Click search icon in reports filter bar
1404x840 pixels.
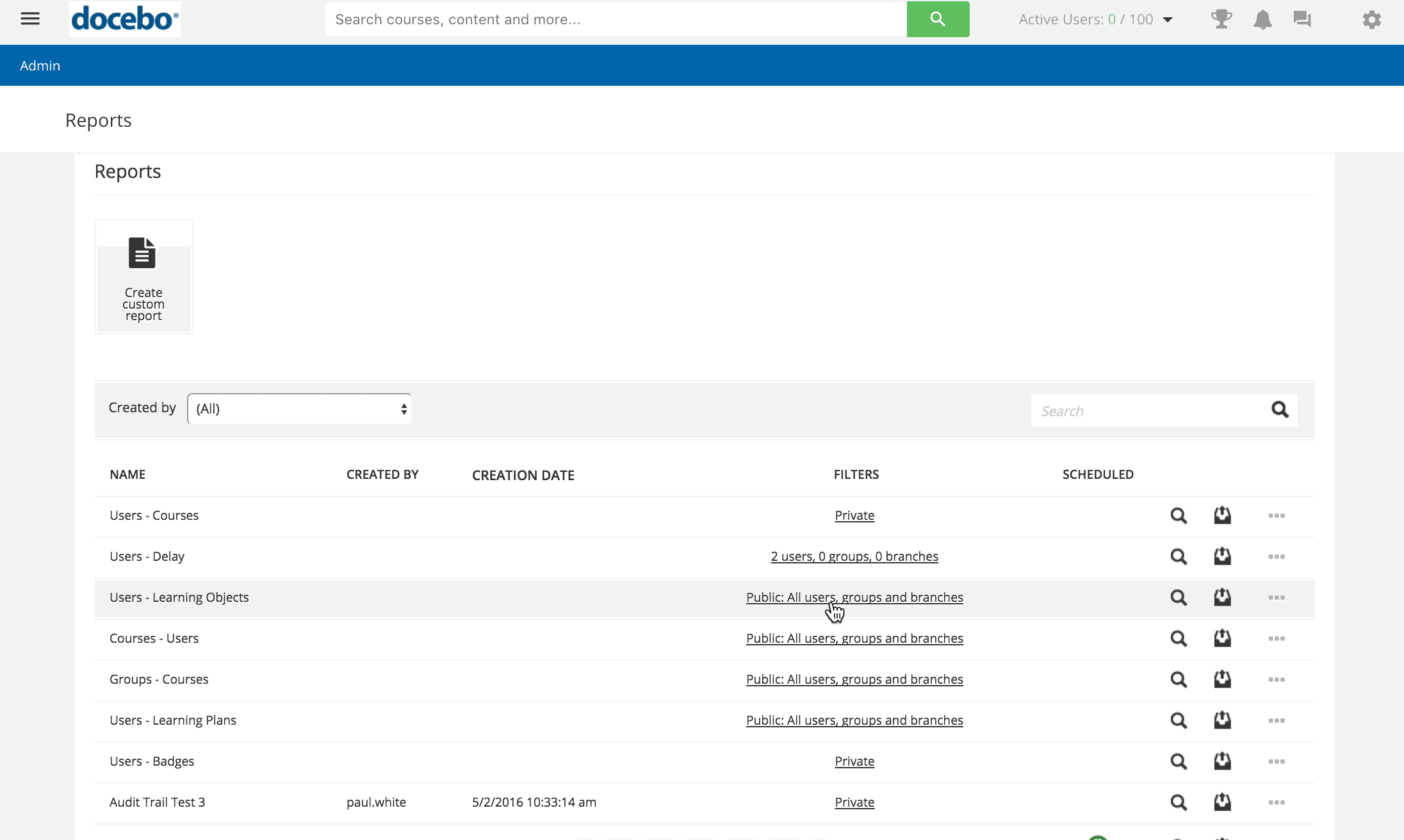(x=1279, y=410)
